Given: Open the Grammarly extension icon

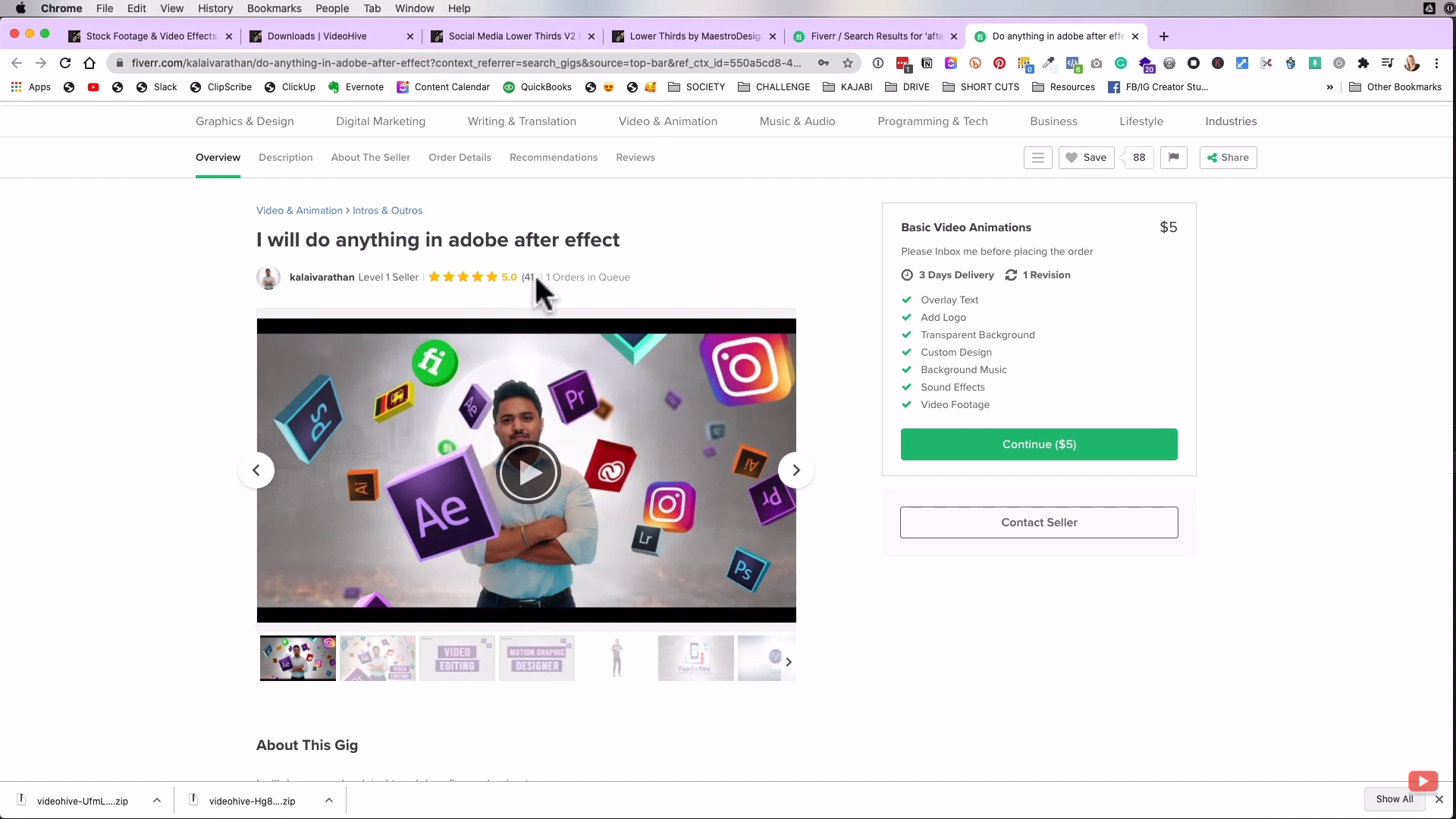Looking at the screenshot, I should [1121, 63].
